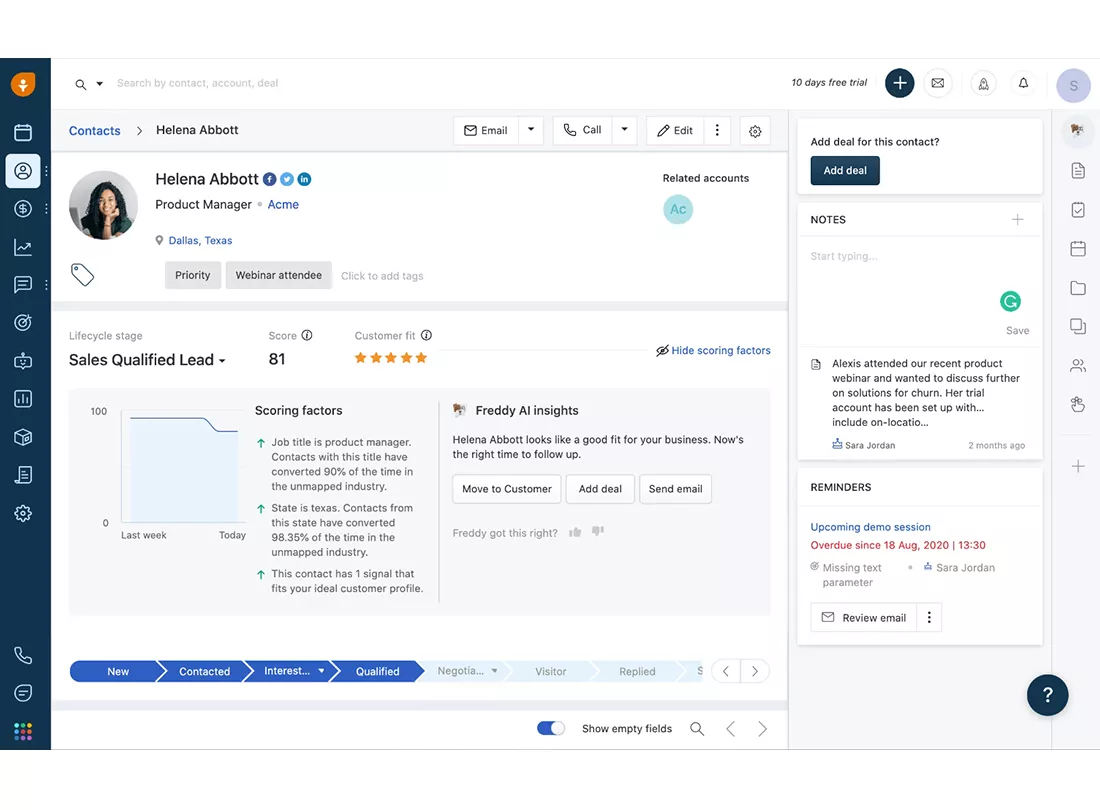The image size is (1100, 810).
Task: Open the Contacts panel in the left sidebar
Action: pyautogui.click(x=24, y=171)
